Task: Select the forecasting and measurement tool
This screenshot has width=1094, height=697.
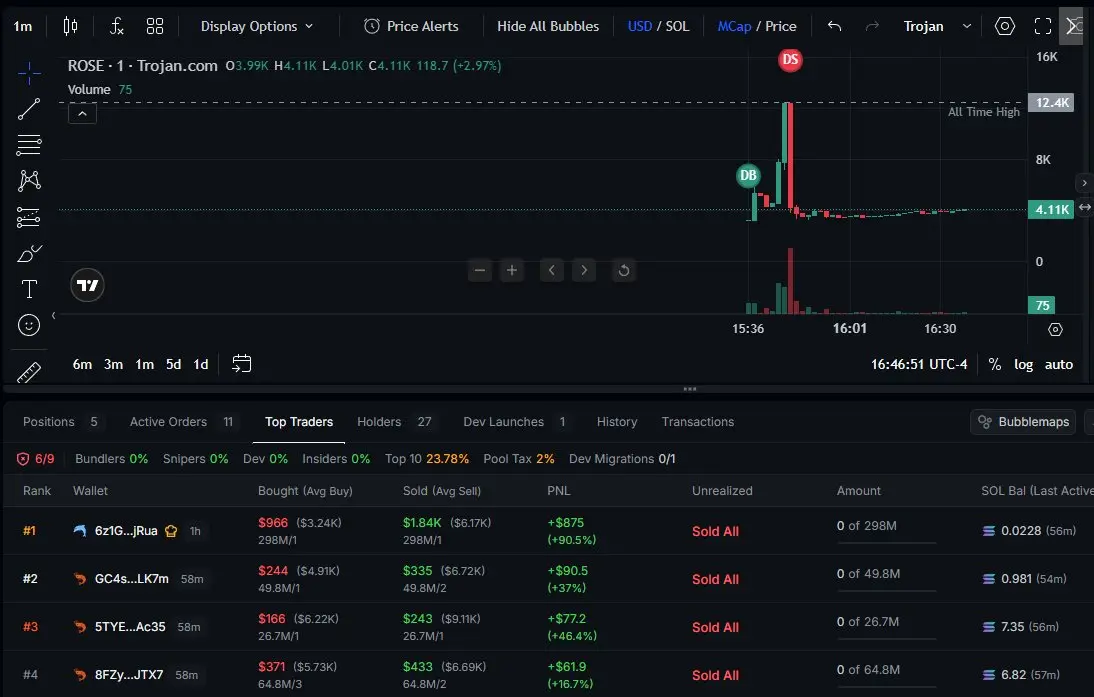Action: click(29, 217)
